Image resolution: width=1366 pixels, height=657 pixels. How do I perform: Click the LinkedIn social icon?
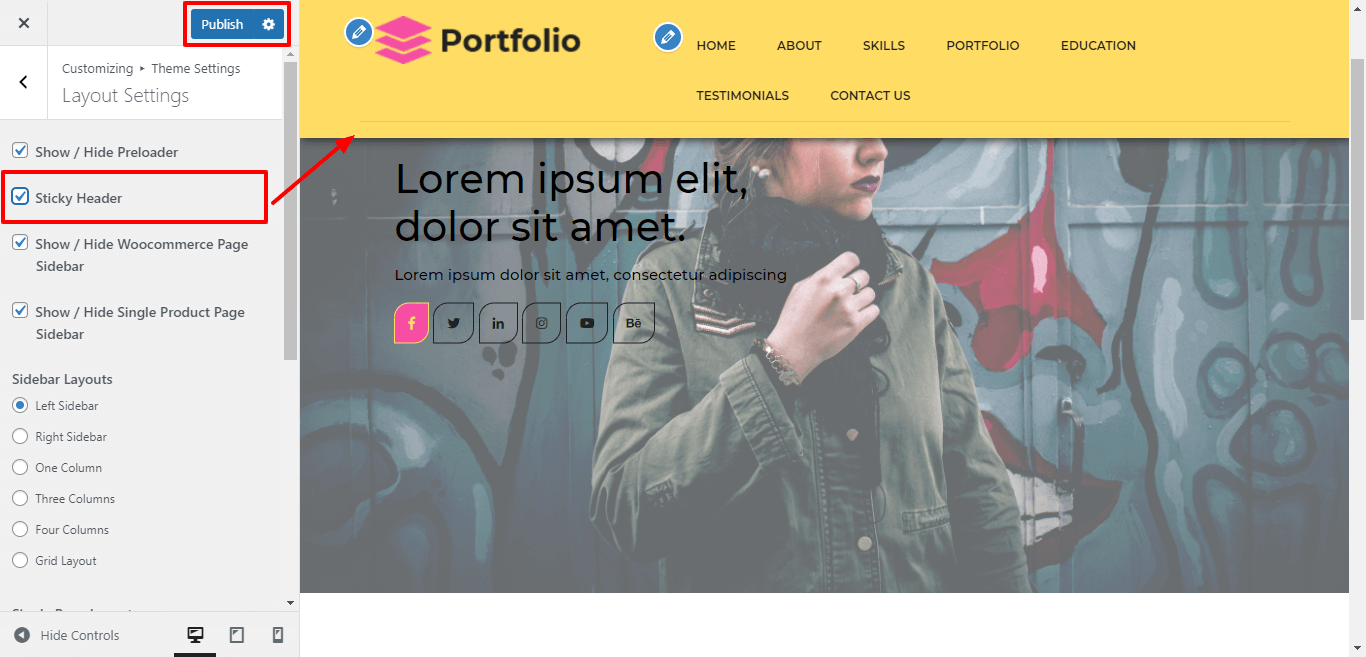click(x=498, y=323)
